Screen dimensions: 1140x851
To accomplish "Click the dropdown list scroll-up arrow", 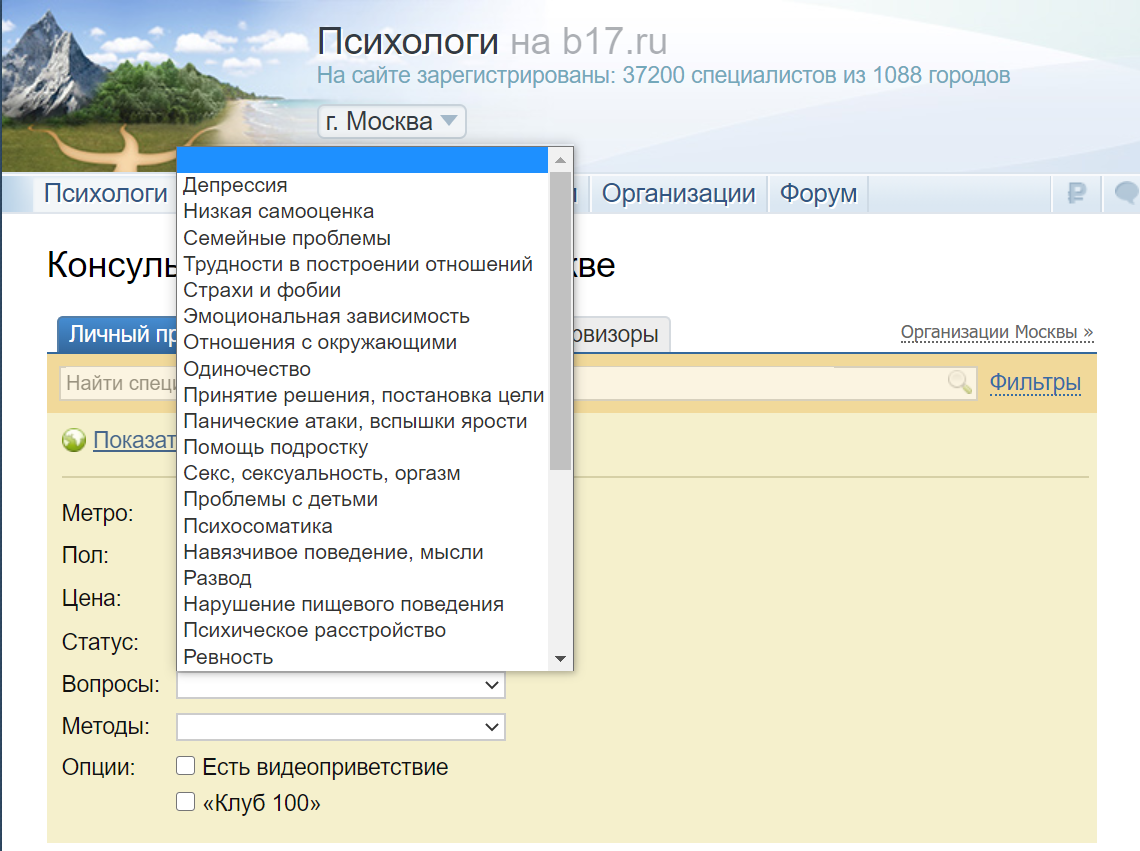I will pos(560,160).
